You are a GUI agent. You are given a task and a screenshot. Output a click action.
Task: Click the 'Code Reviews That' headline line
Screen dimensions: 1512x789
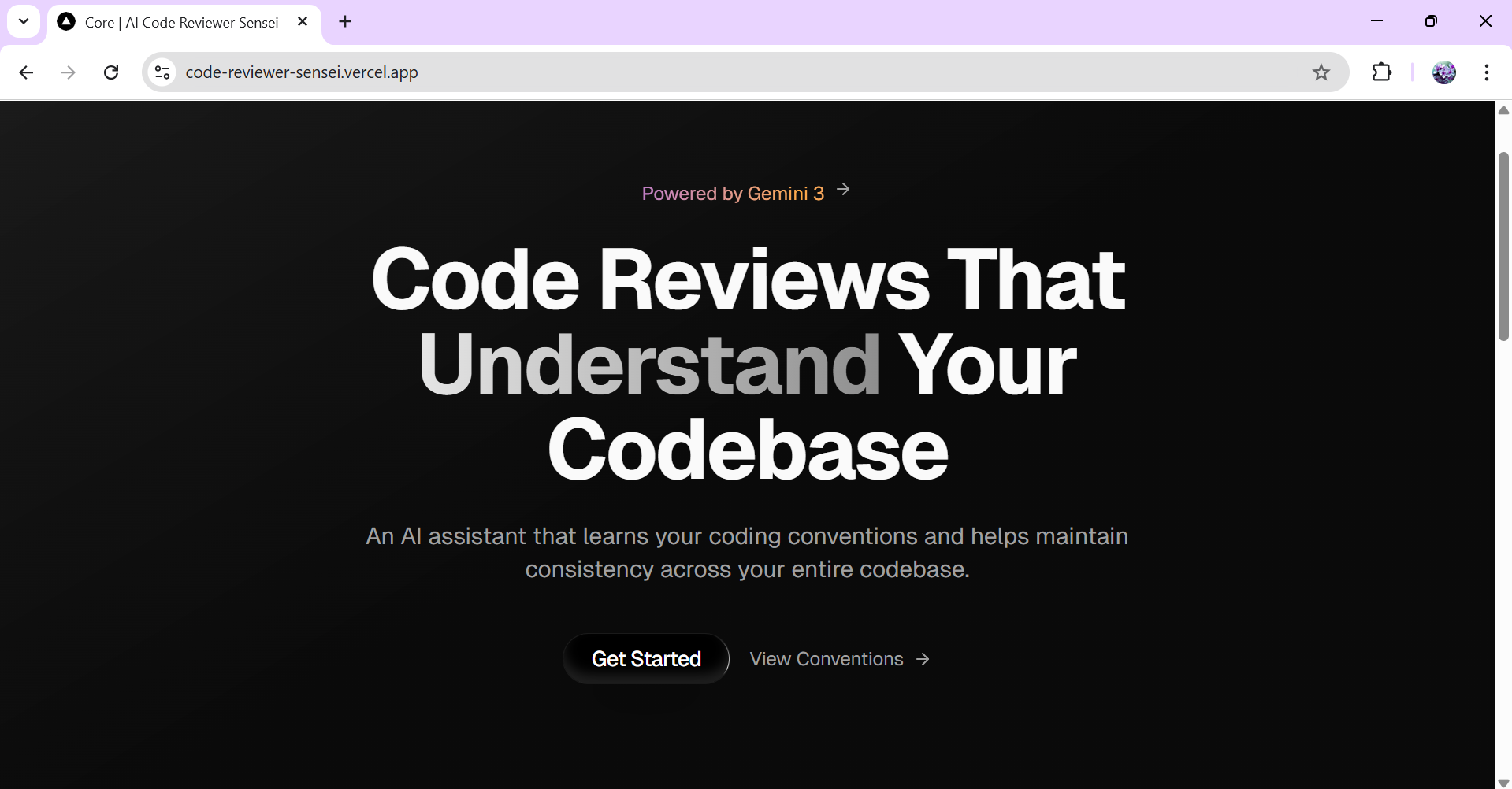click(x=748, y=279)
